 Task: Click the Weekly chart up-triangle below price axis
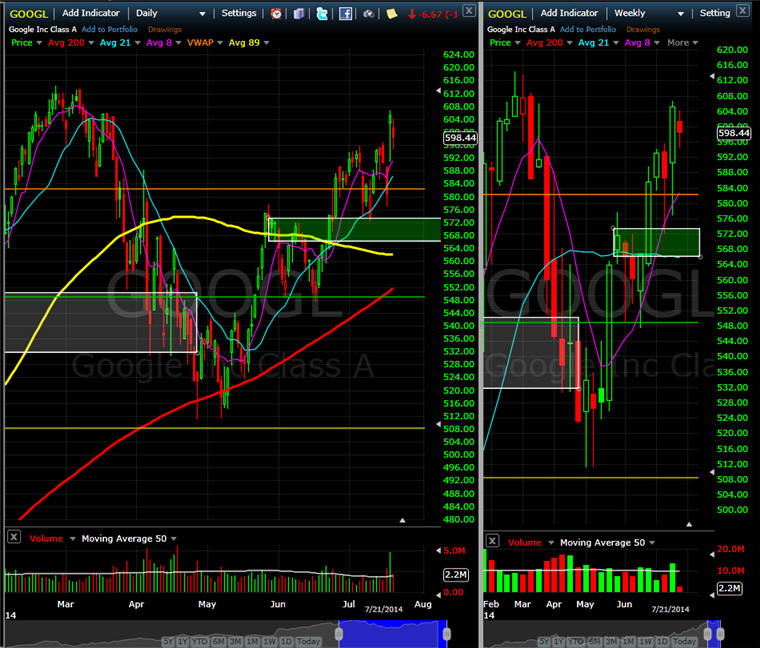point(689,524)
